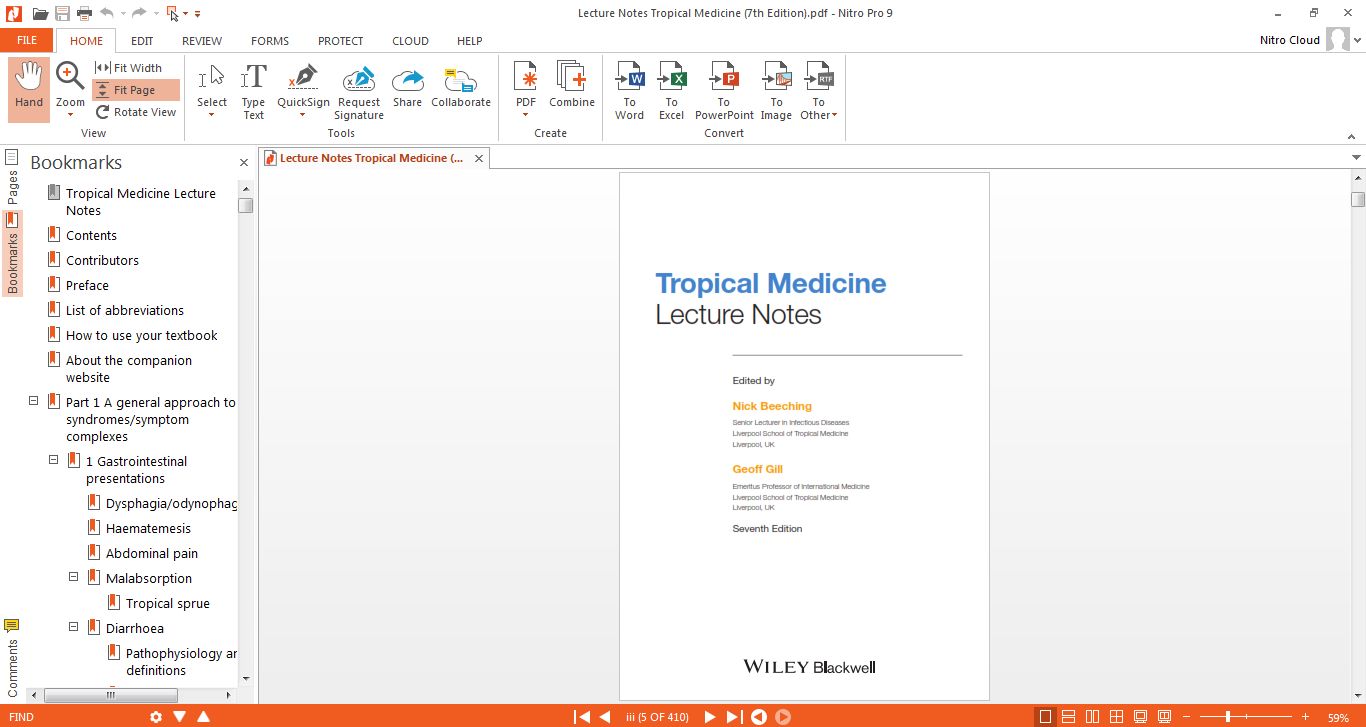Image resolution: width=1366 pixels, height=727 pixels.
Task: Click the Open folder icon in quick access
Action: tap(40, 13)
